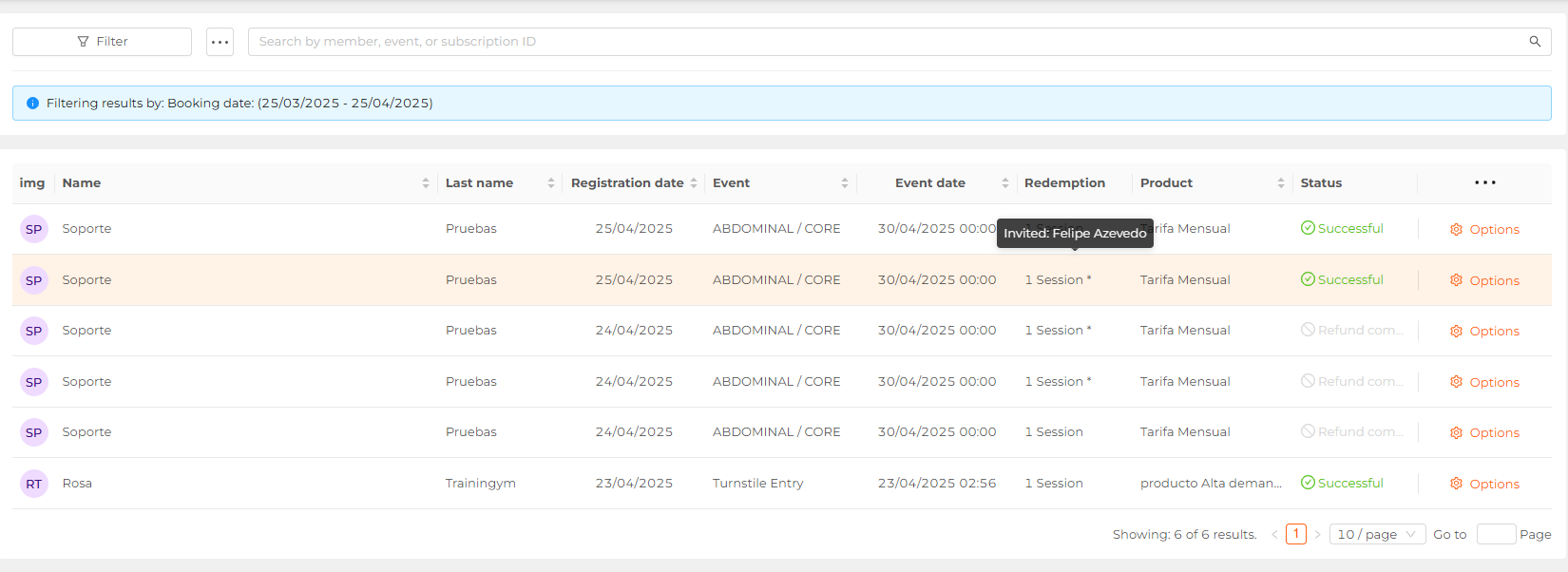Click the last name Trainingym
The image size is (1568, 572).
coord(481,484)
